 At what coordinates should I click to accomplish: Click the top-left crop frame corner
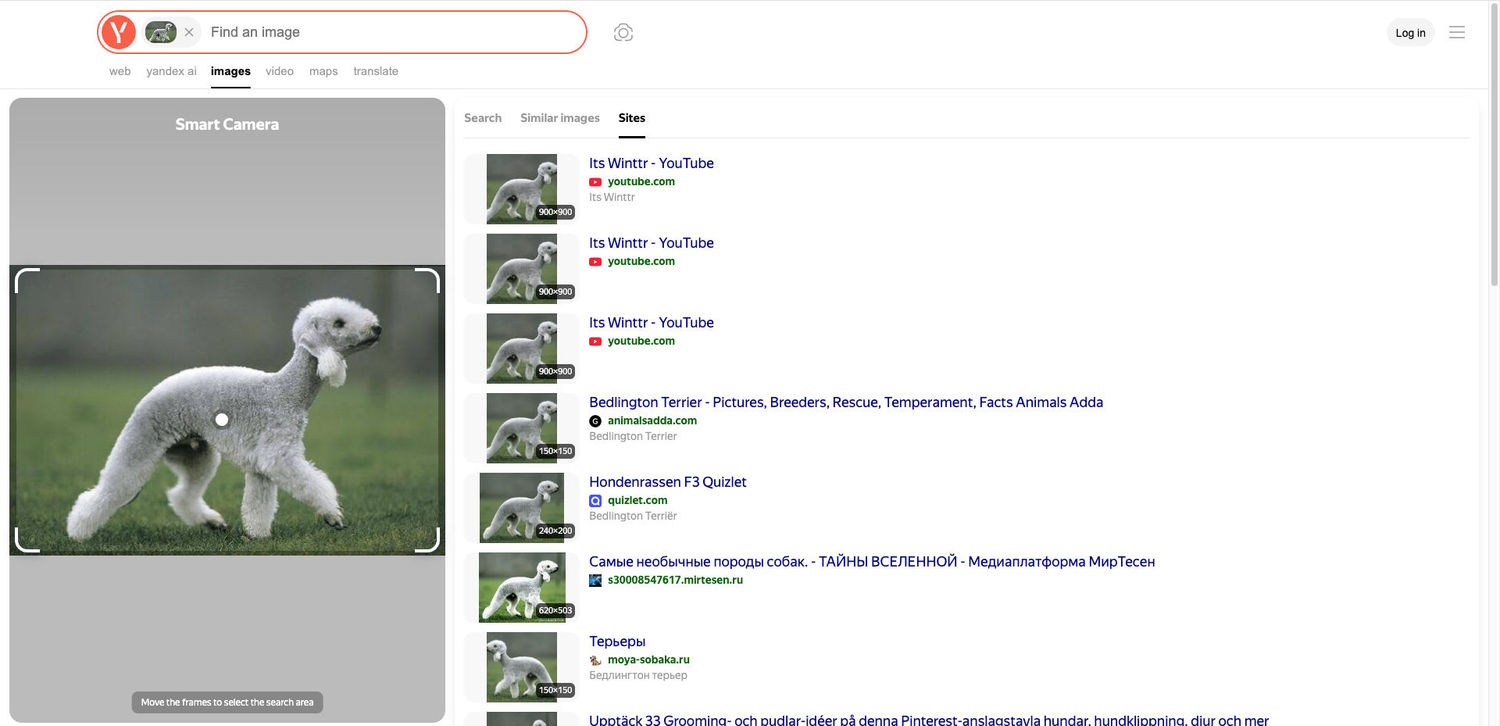tap(26, 279)
